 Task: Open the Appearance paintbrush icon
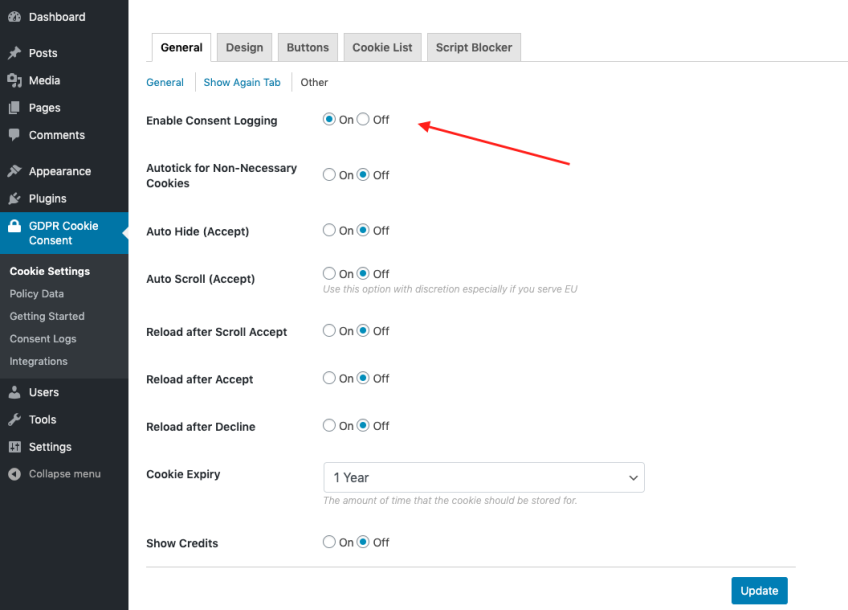tap(16, 171)
